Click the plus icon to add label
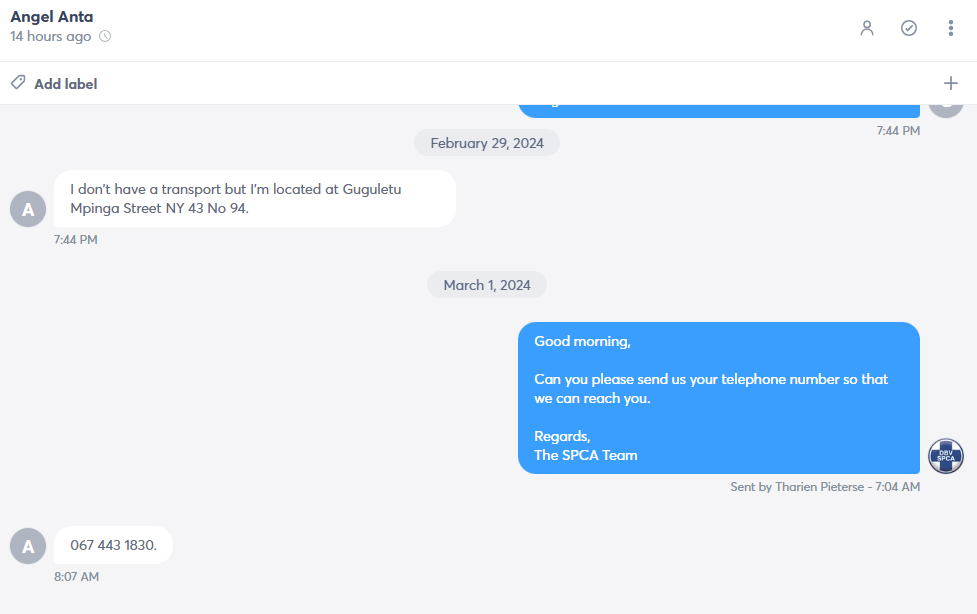This screenshot has height=614, width=977. click(x=951, y=83)
